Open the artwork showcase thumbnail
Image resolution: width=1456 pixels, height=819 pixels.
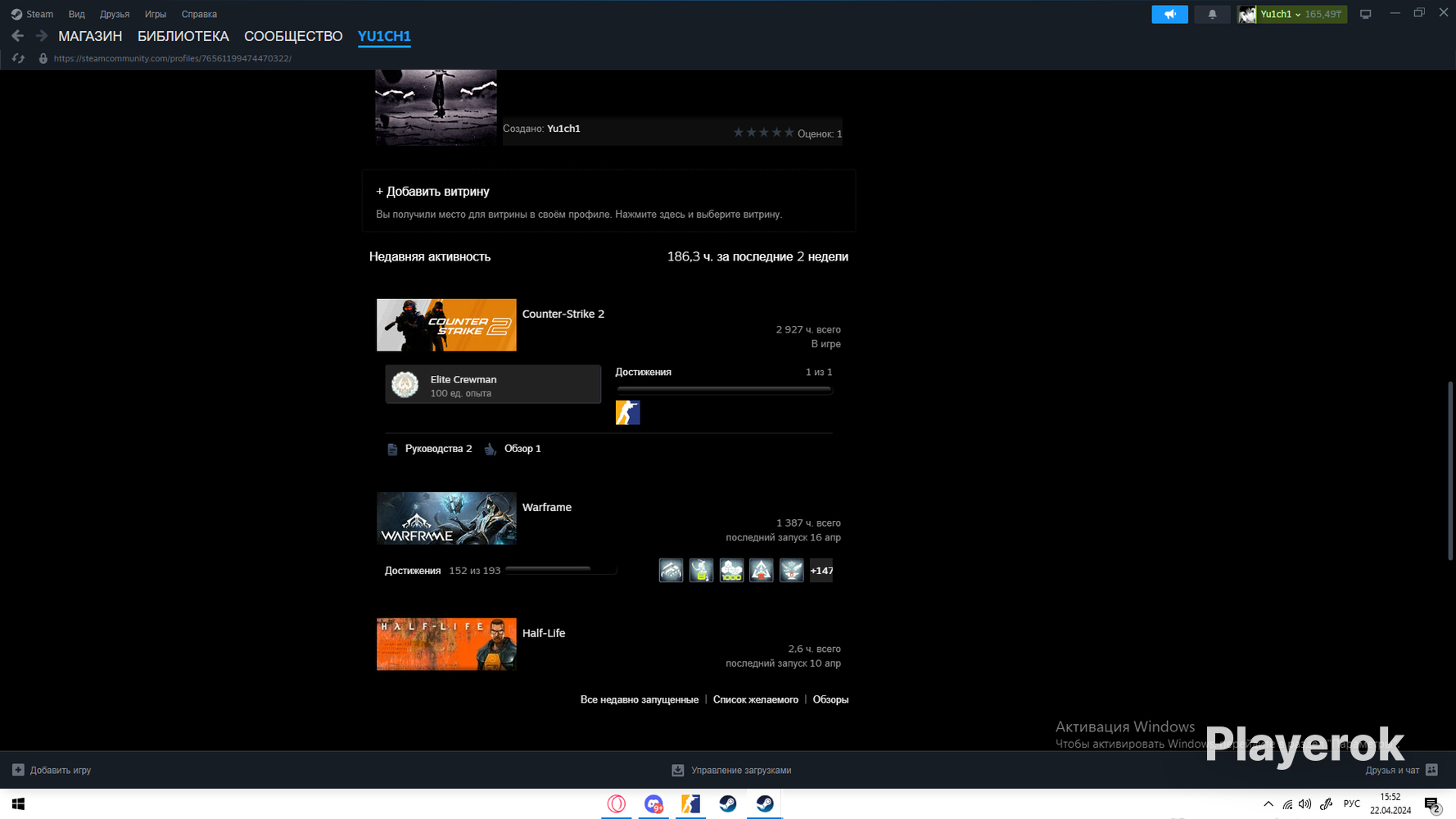click(436, 107)
